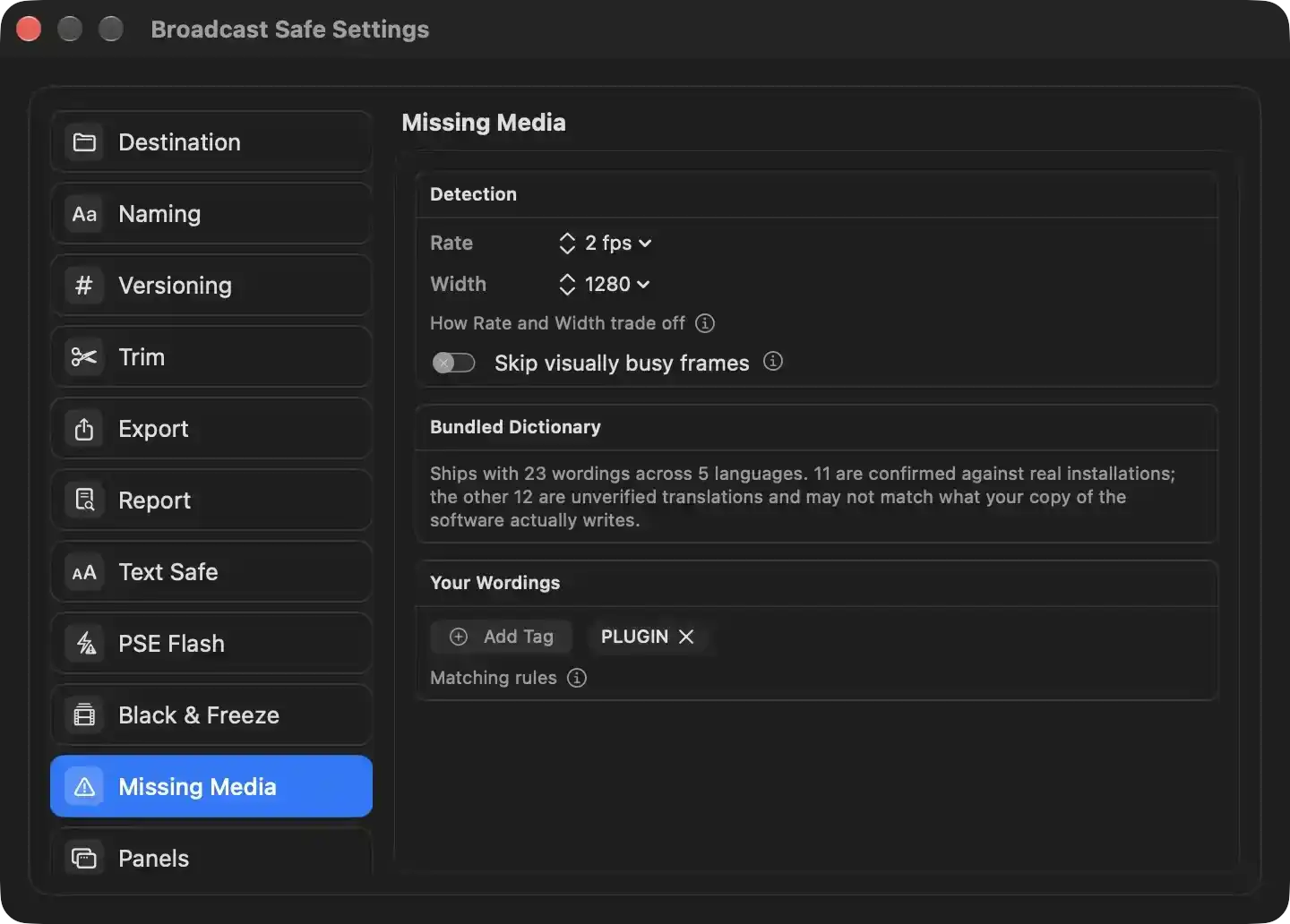Click the Rate stepper arrows
The width and height of the screenshot is (1290, 924).
pos(567,243)
